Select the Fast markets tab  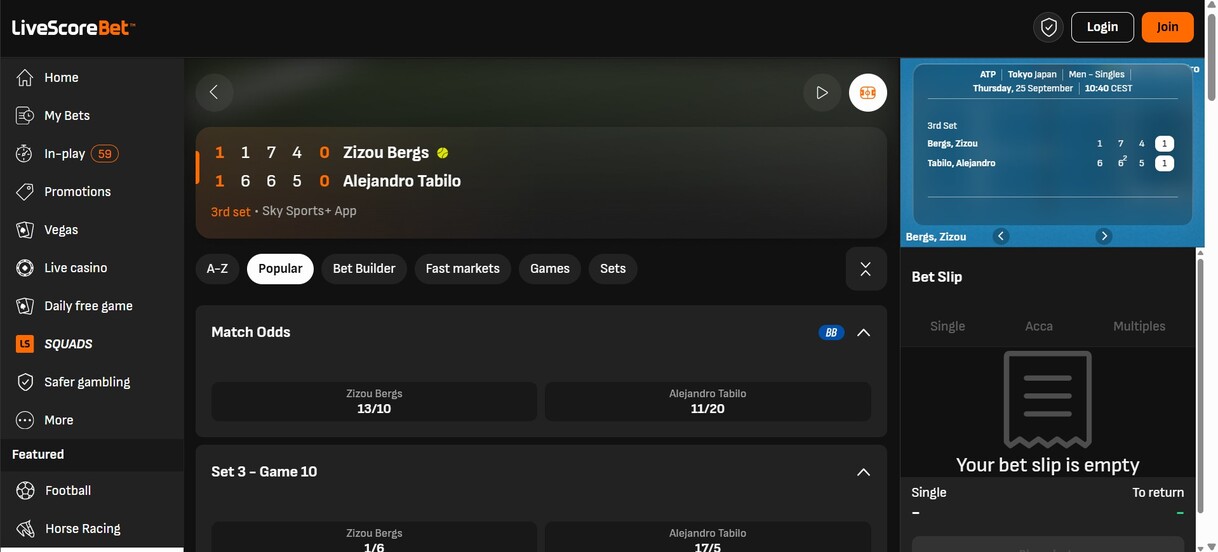pyautogui.click(x=462, y=269)
